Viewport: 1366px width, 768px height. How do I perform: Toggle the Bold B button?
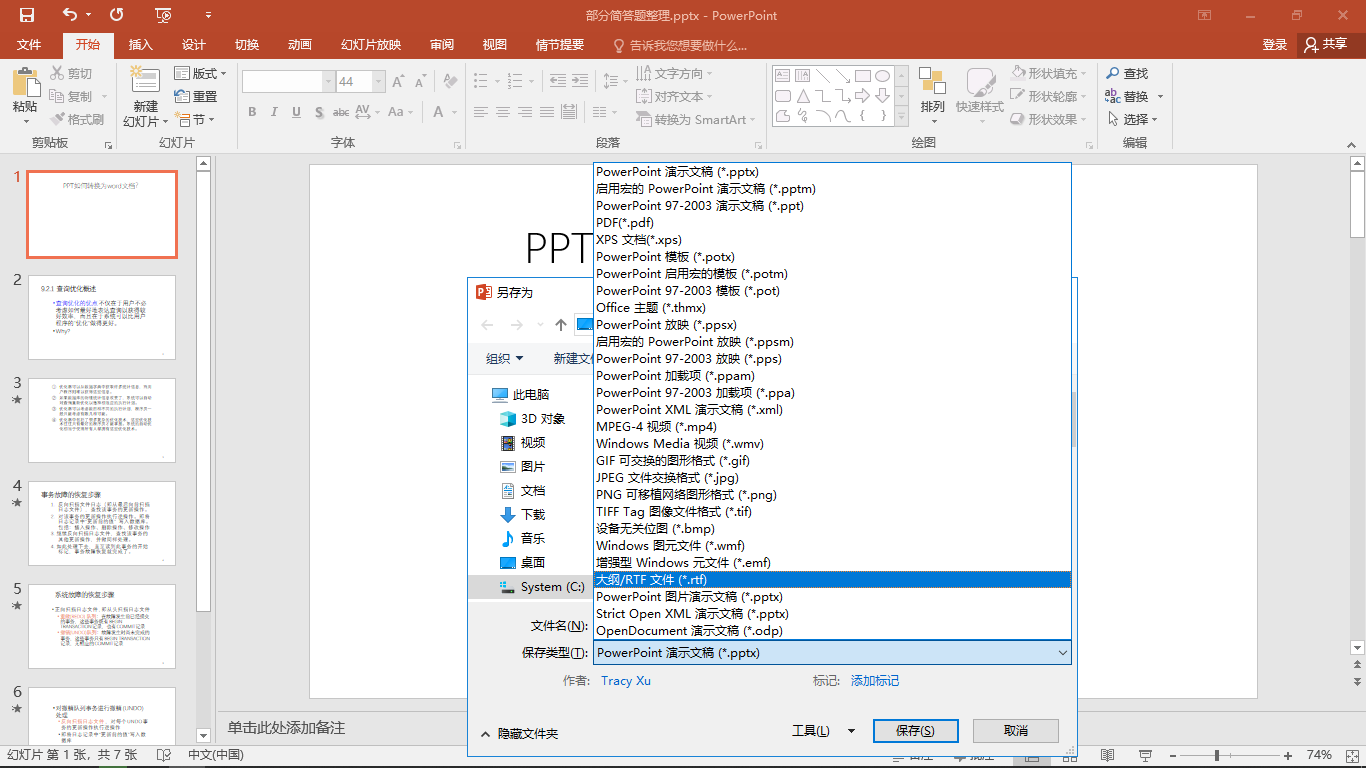tap(252, 112)
